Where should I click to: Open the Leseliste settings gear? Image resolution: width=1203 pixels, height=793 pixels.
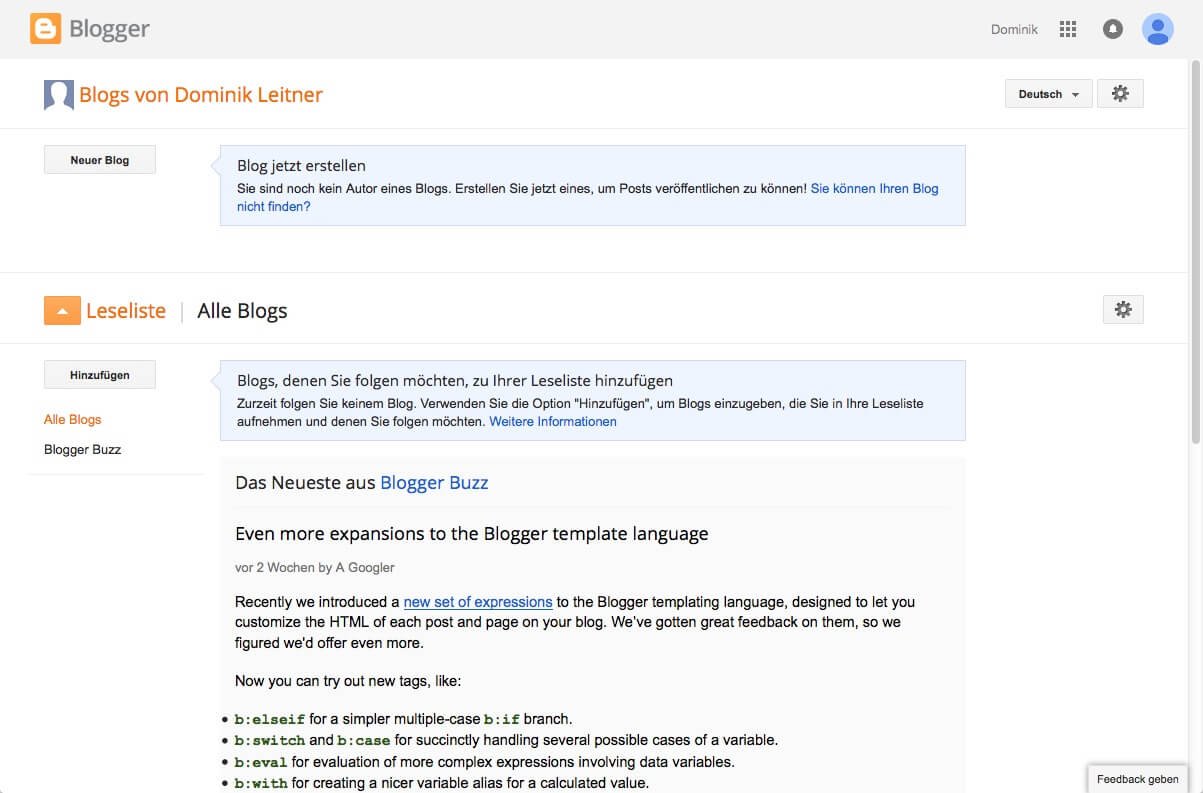click(1123, 309)
